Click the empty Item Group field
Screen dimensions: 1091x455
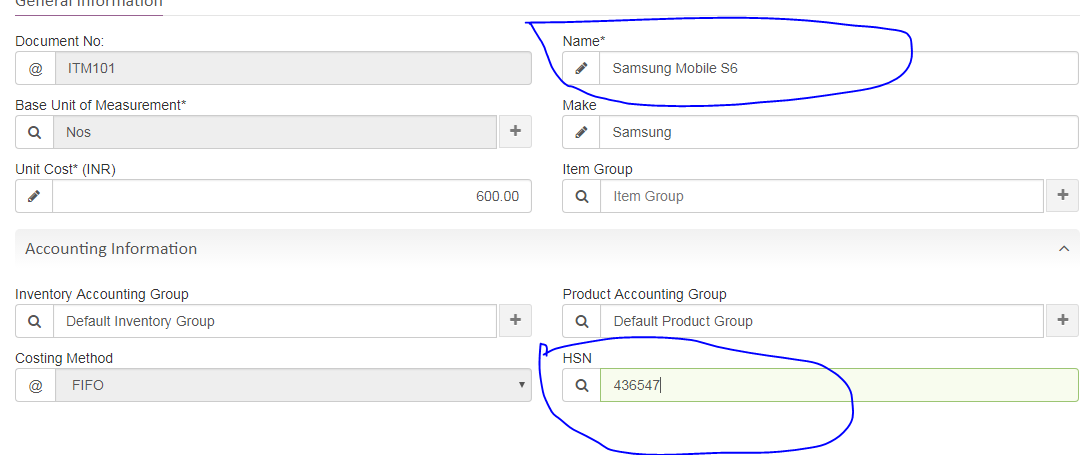[x=822, y=196]
